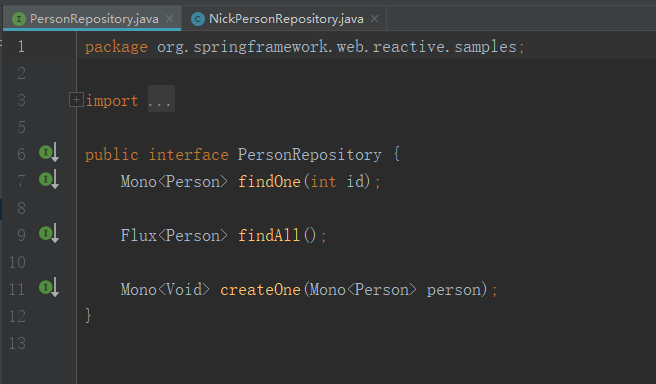Click the createOne implementation gutter icon on line 11

[x=49, y=287]
